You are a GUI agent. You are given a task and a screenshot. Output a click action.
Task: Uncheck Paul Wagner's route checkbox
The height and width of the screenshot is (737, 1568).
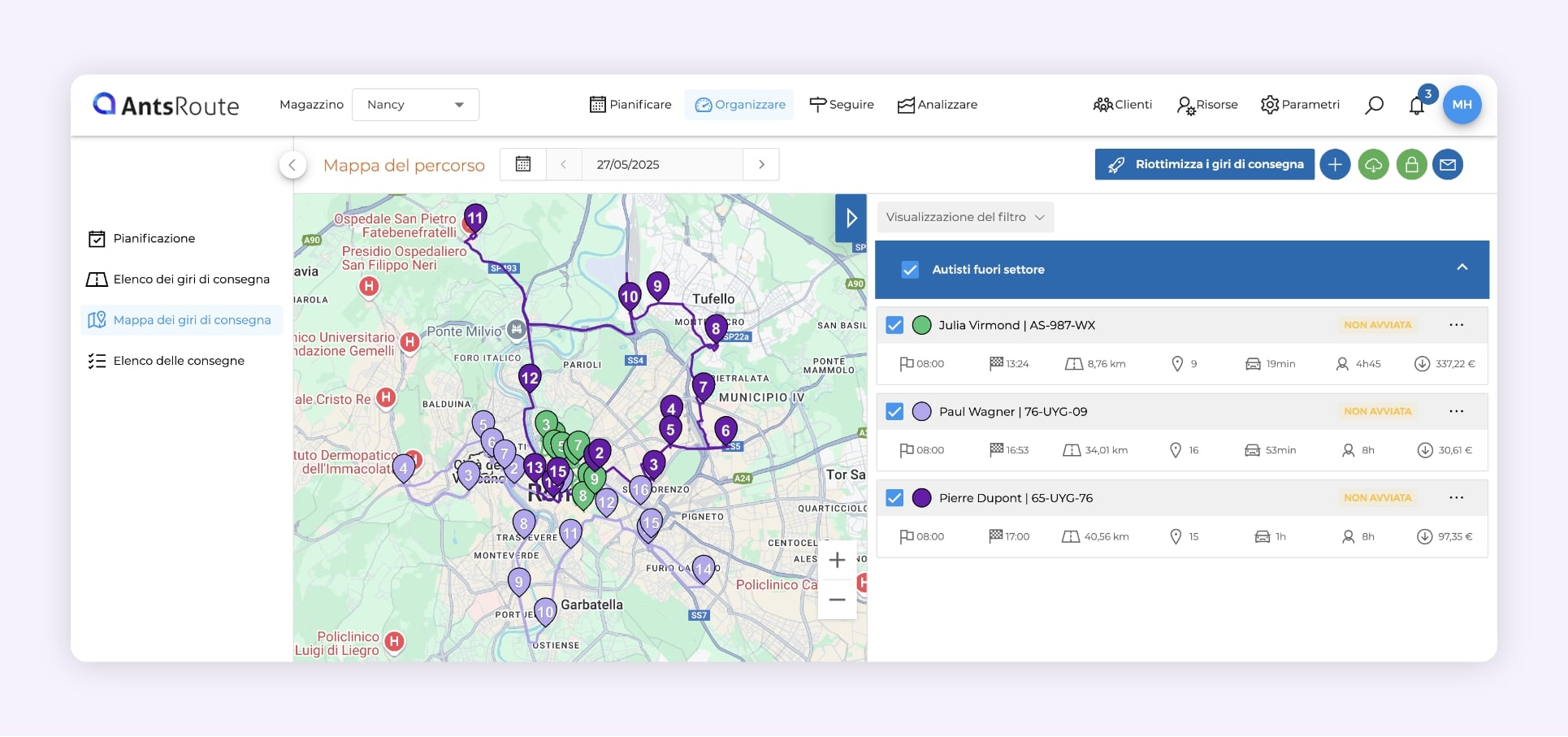(x=894, y=411)
